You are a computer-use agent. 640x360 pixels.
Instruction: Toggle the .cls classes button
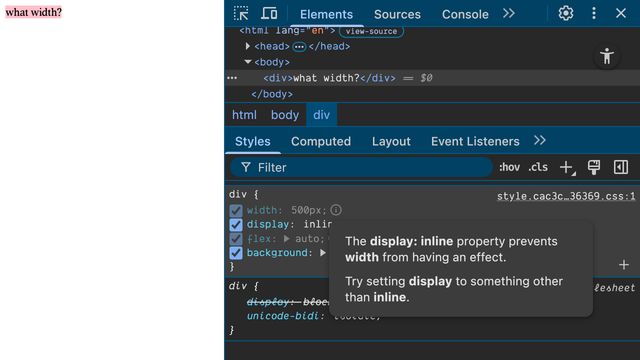538,167
